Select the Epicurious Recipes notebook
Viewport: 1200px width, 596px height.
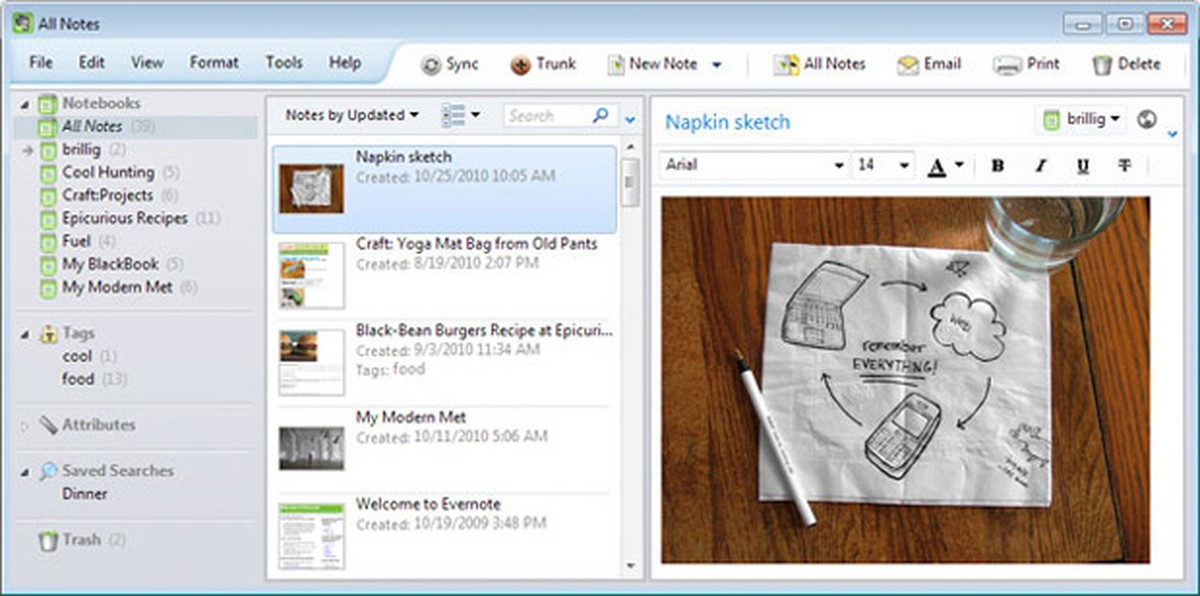tap(124, 218)
